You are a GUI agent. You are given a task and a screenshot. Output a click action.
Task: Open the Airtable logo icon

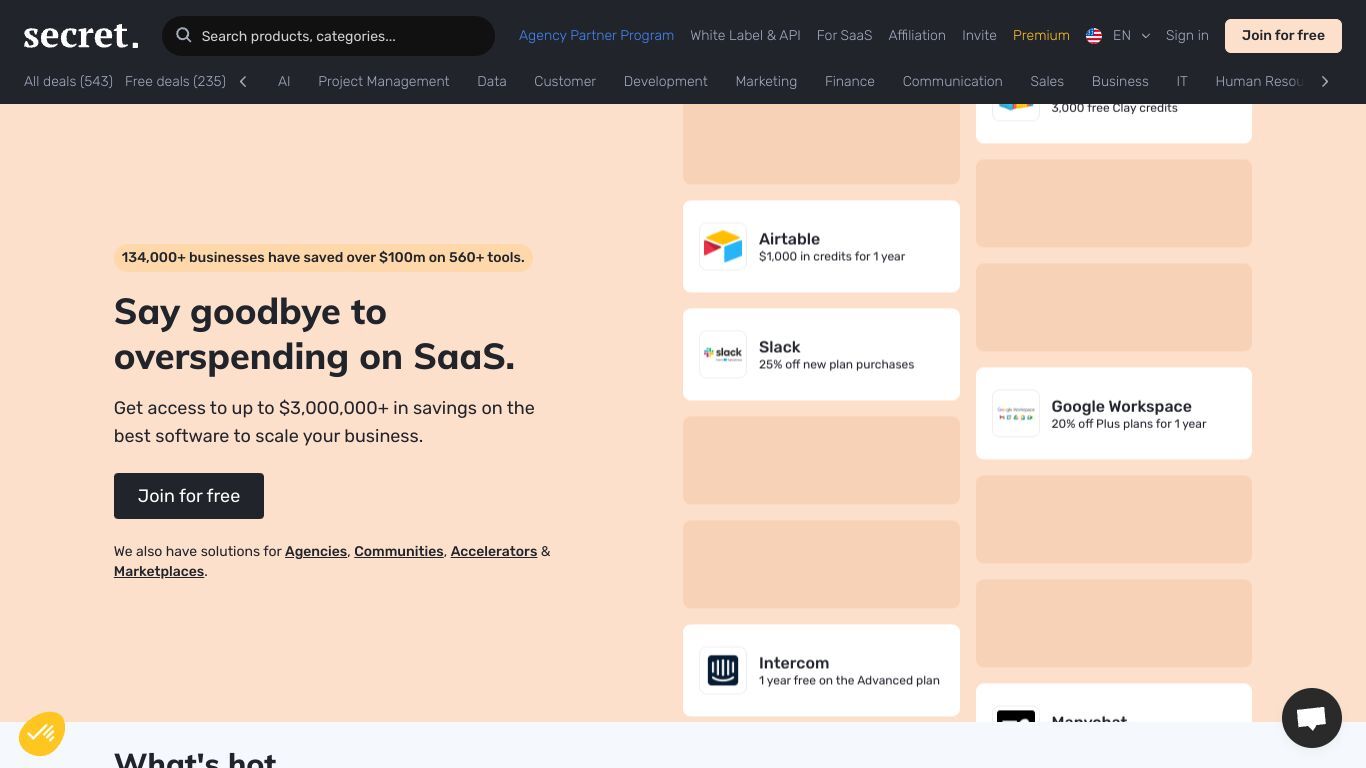coord(723,246)
